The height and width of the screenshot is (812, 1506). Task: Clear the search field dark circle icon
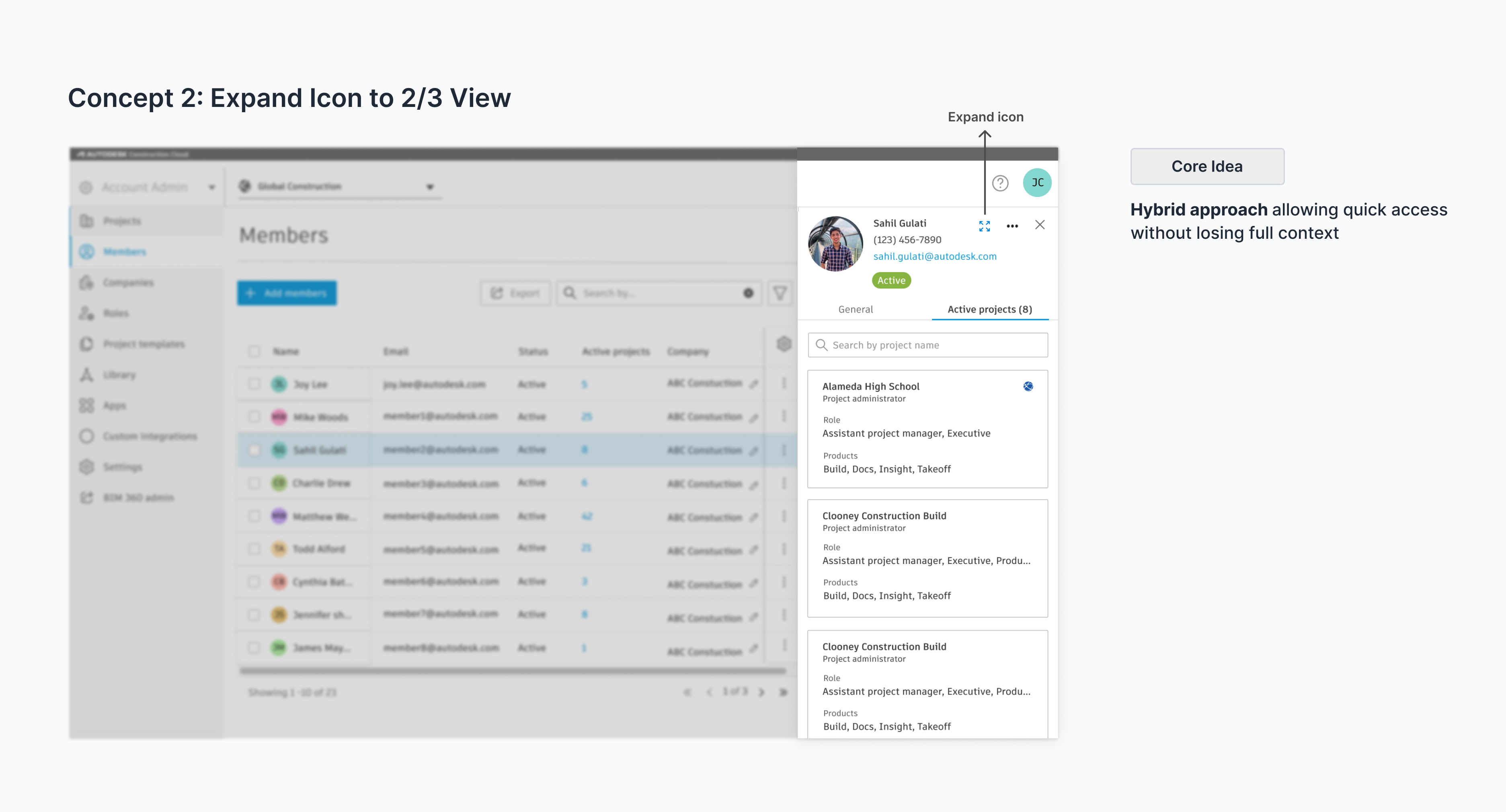(748, 293)
